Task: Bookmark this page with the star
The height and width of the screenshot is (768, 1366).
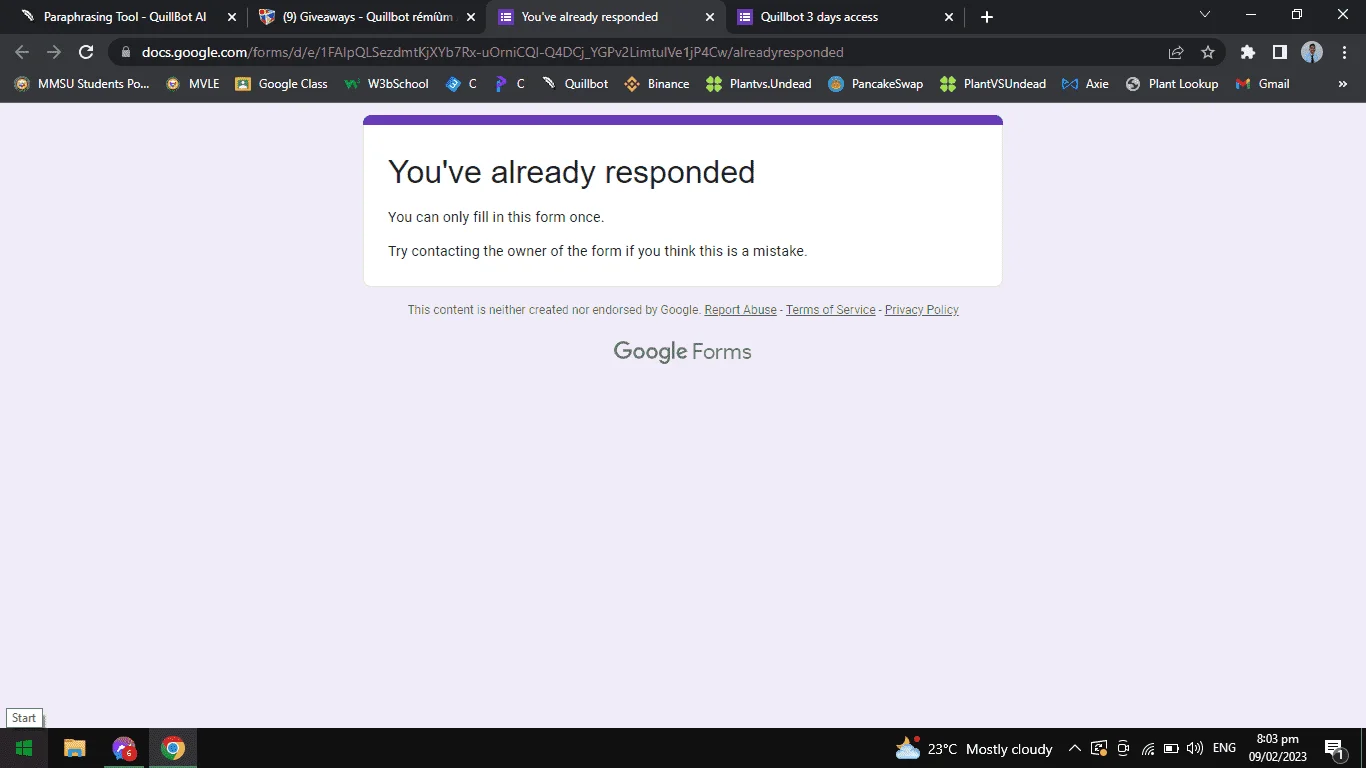Action: [1208, 52]
